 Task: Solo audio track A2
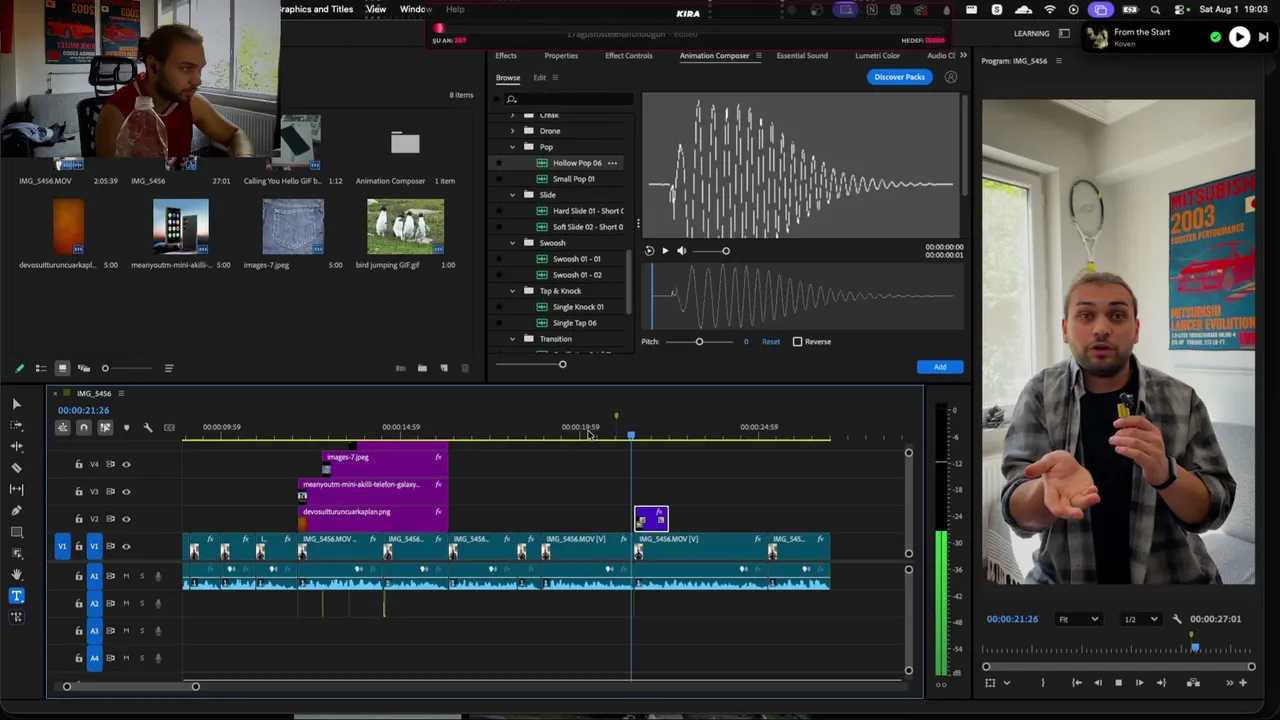click(x=142, y=603)
